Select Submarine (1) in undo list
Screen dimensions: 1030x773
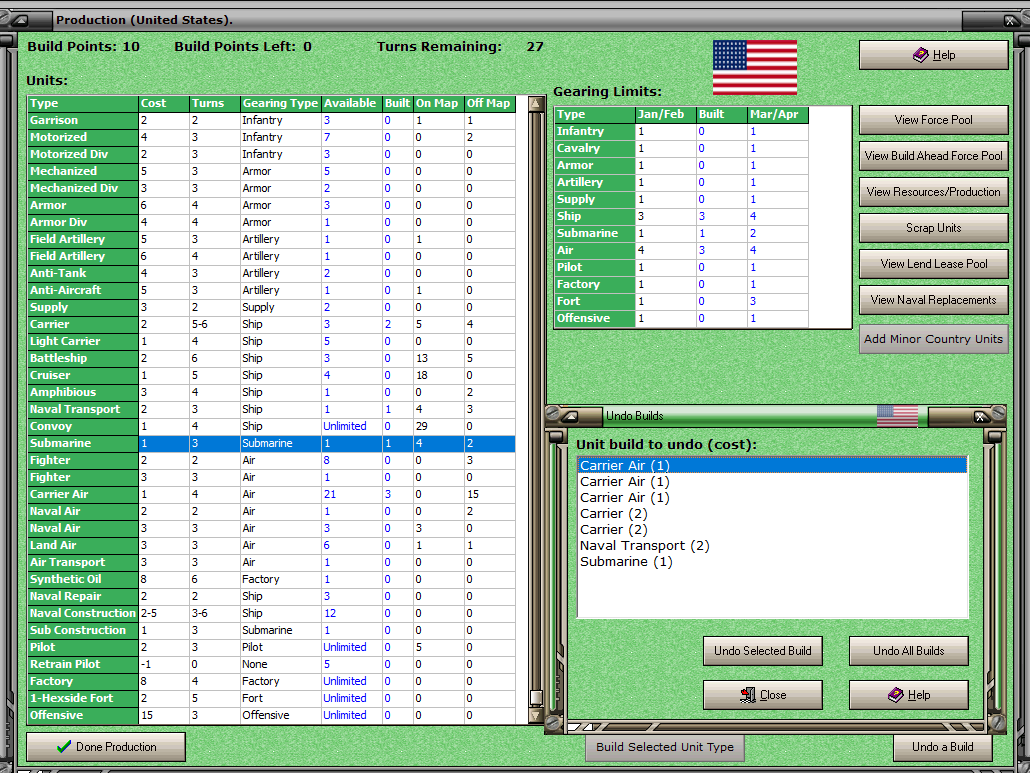tap(772, 562)
